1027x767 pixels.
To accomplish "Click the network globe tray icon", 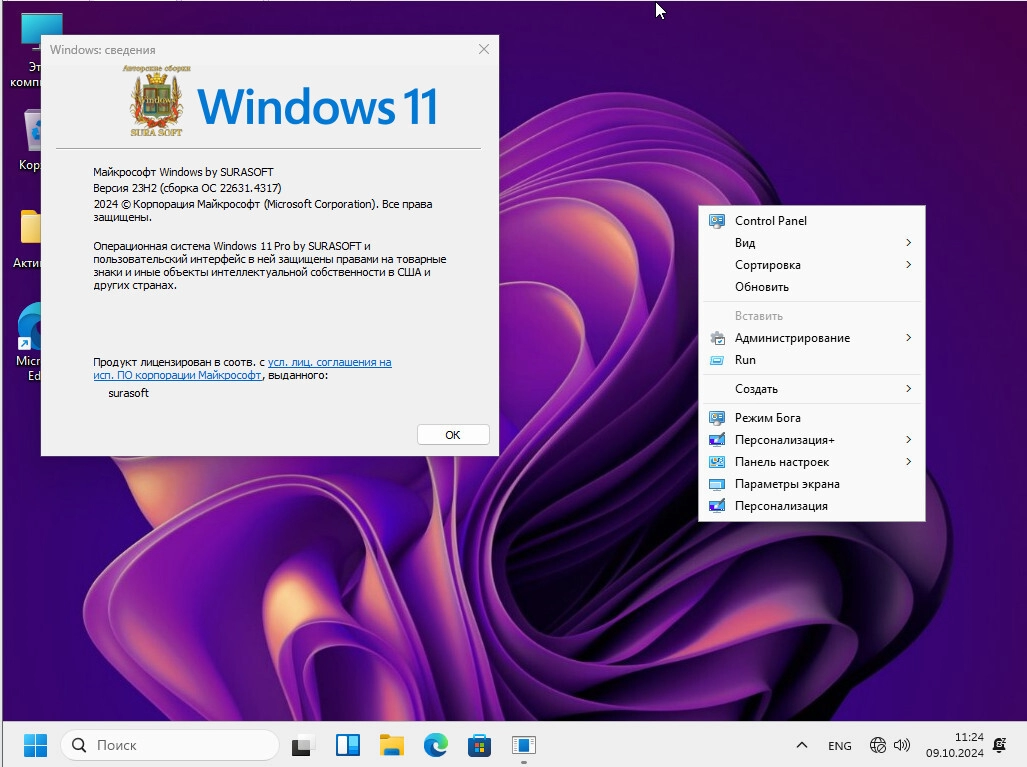I will 878,745.
